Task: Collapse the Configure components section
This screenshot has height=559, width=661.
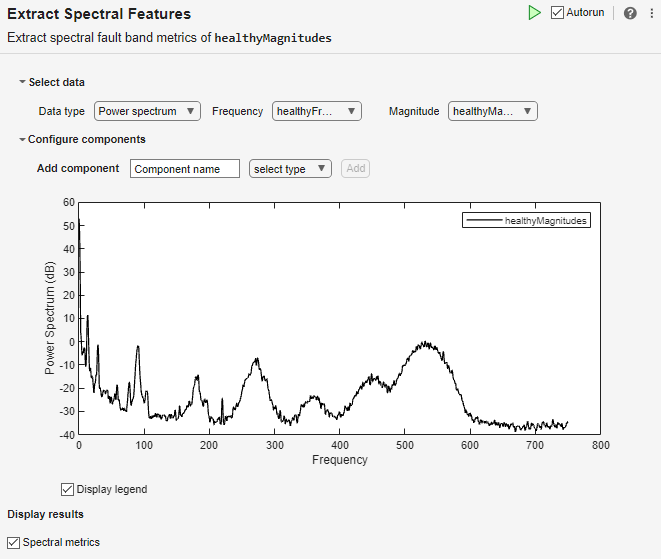Action: (23, 140)
